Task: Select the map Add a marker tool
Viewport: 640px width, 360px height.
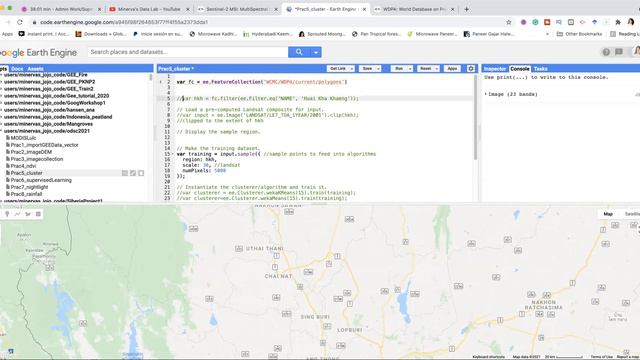Action: tap(7, 214)
